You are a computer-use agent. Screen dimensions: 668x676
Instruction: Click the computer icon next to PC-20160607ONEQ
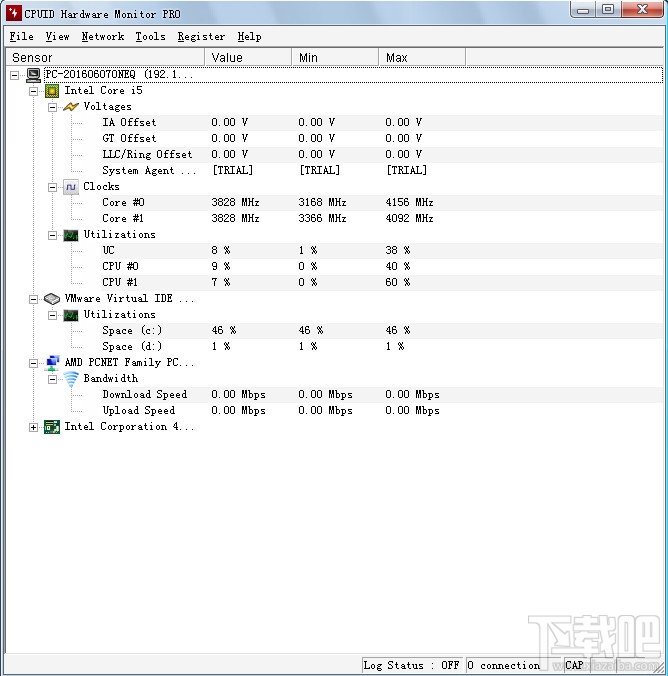[33, 75]
